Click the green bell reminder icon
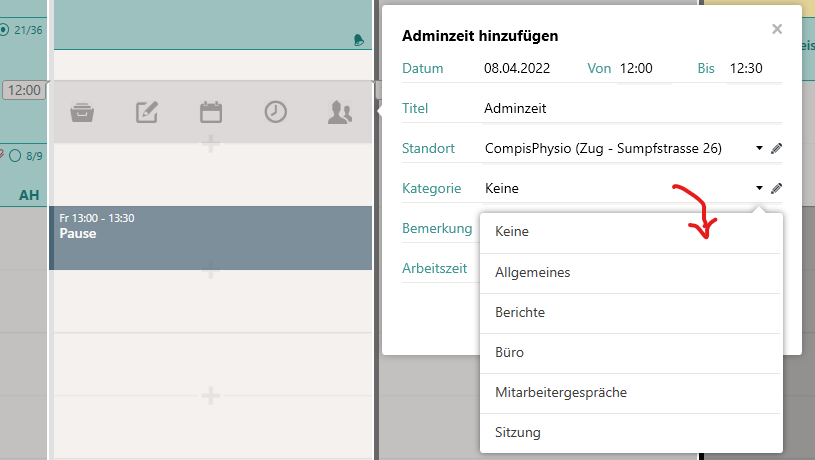Viewport: 815px width, 460px height. (x=359, y=40)
